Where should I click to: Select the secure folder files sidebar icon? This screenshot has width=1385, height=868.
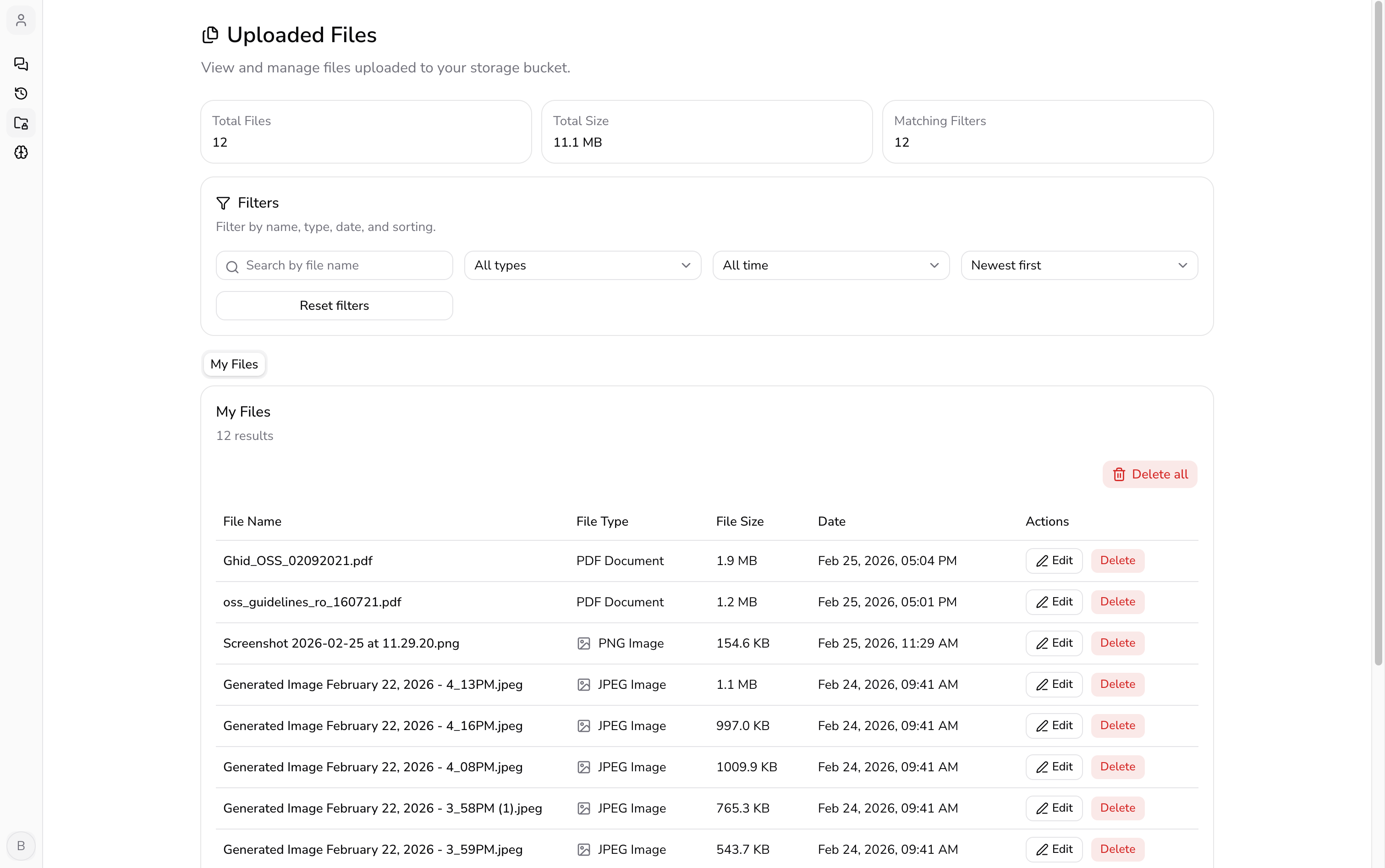pyautogui.click(x=21, y=123)
